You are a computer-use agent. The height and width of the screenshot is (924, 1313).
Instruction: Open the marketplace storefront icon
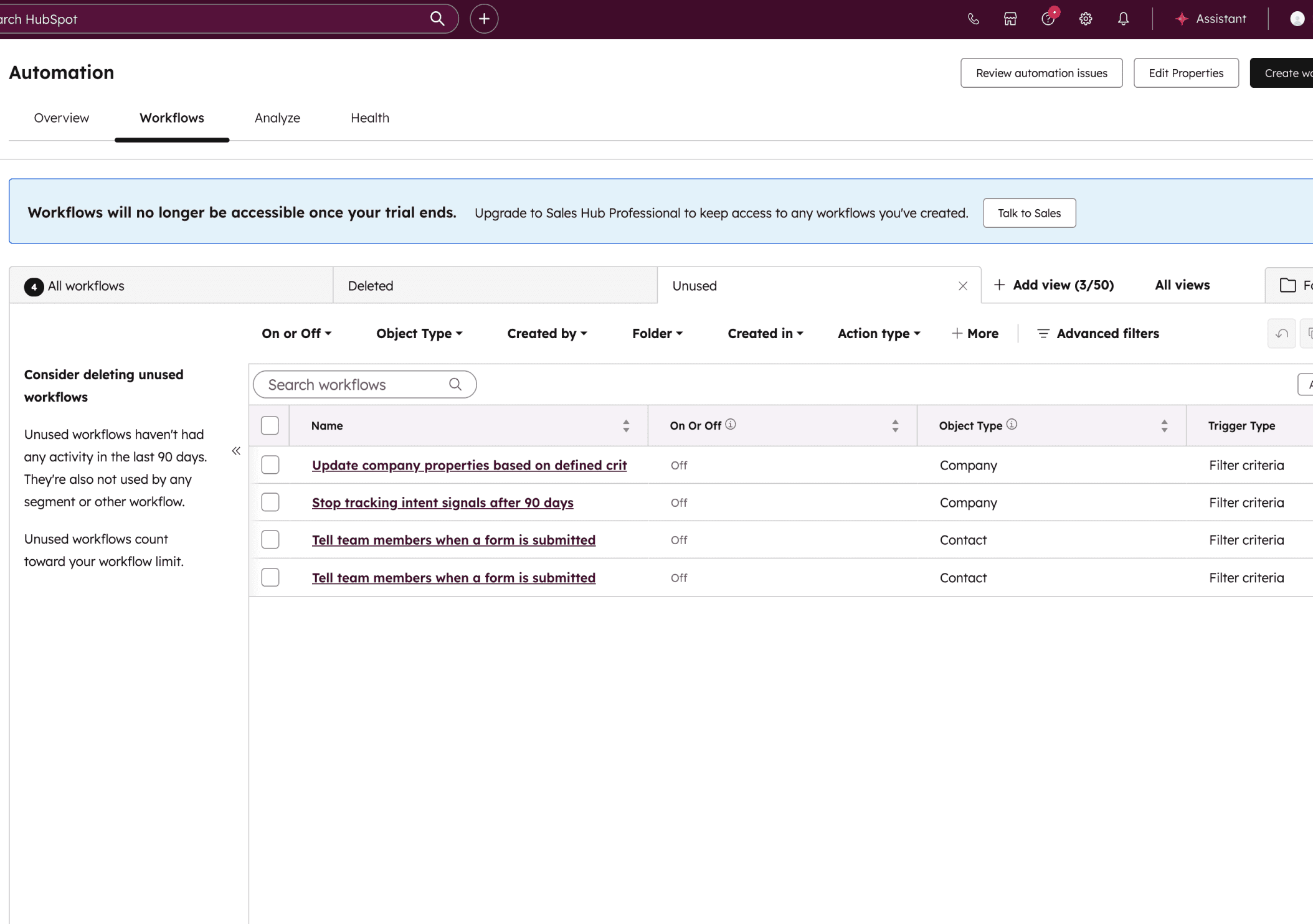pyautogui.click(x=1010, y=19)
